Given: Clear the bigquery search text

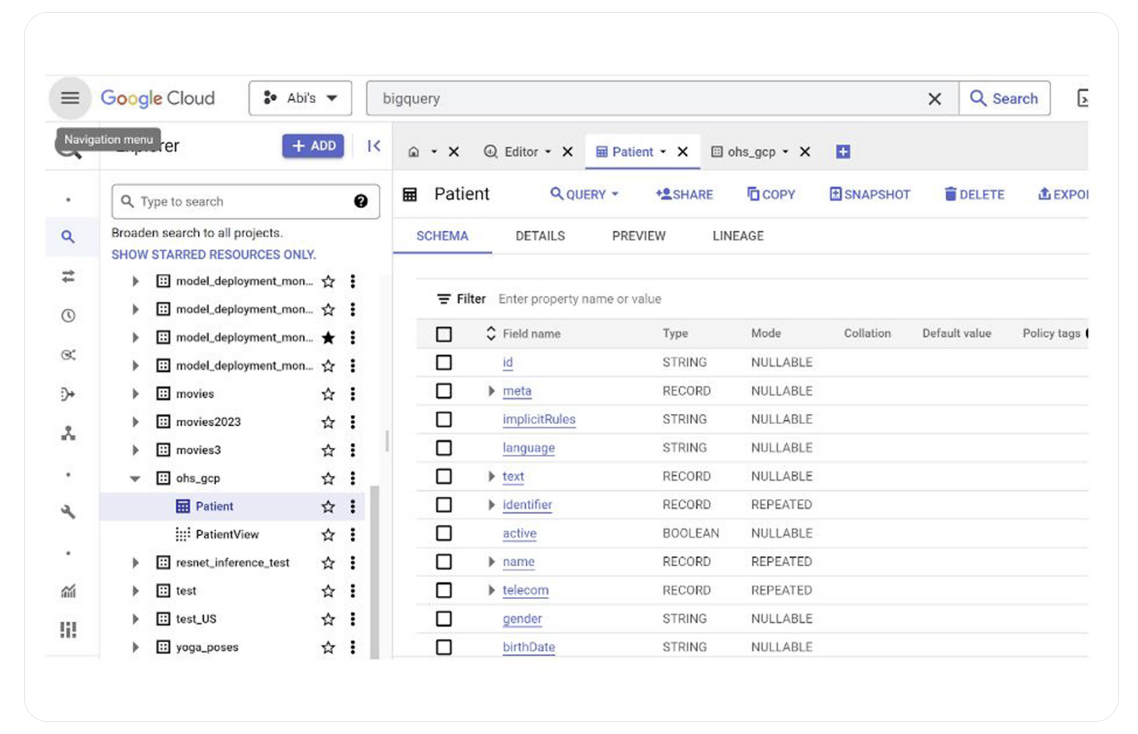Looking at the screenshot, I should (x=934, y=99).
